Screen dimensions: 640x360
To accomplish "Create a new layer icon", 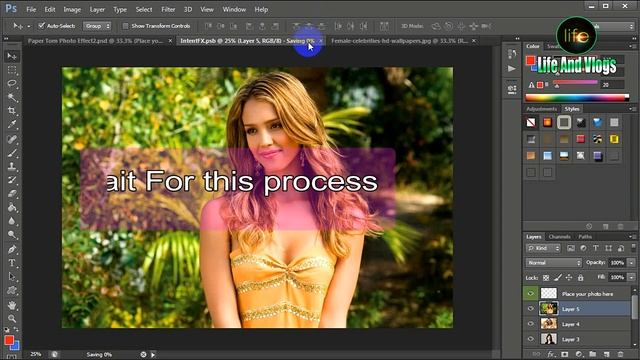I will (607, 354).
